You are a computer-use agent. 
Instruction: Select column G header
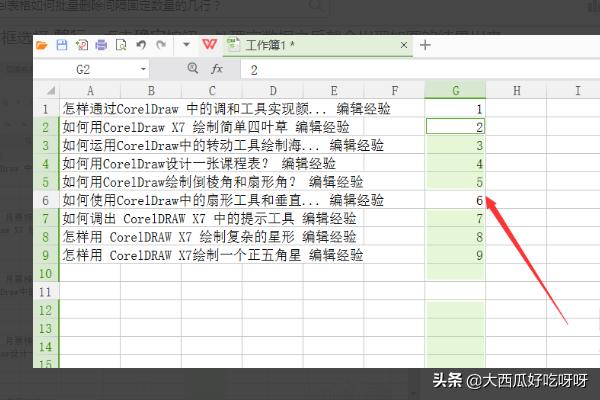455,90
